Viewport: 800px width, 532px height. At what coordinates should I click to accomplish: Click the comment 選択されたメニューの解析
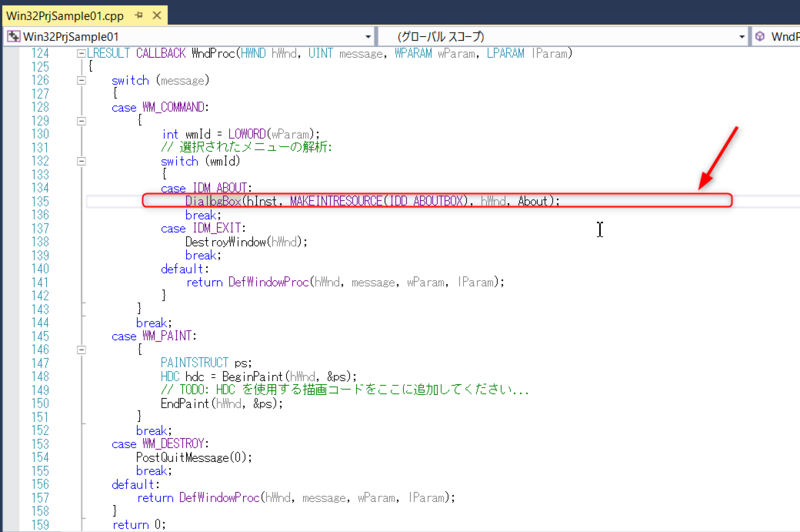(x=246, y=147)
